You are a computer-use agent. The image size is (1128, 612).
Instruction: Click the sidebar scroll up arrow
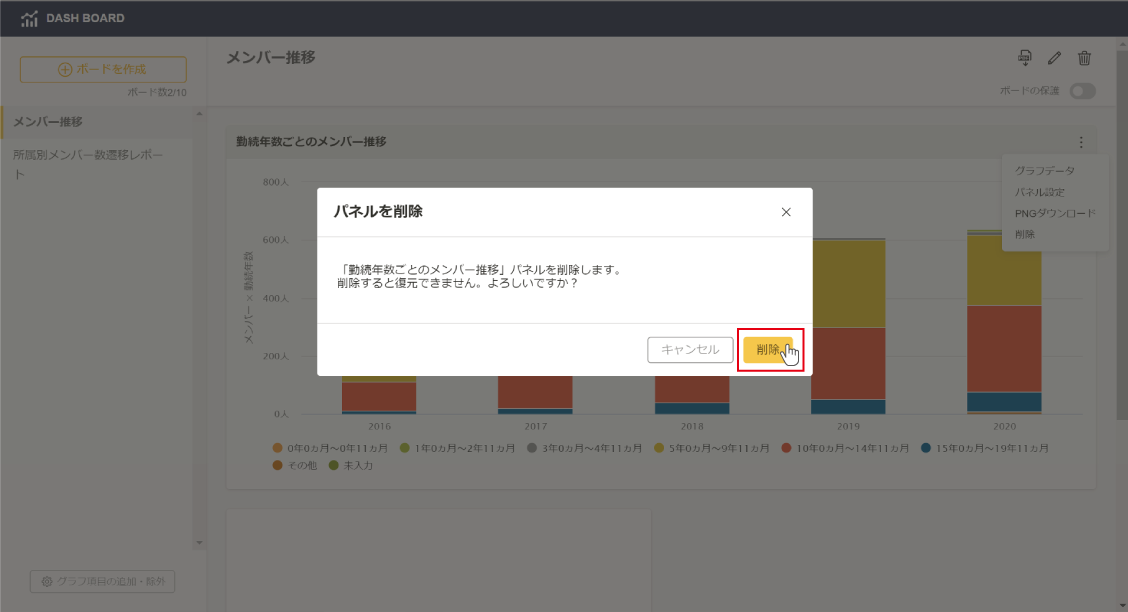click(199, 114)
